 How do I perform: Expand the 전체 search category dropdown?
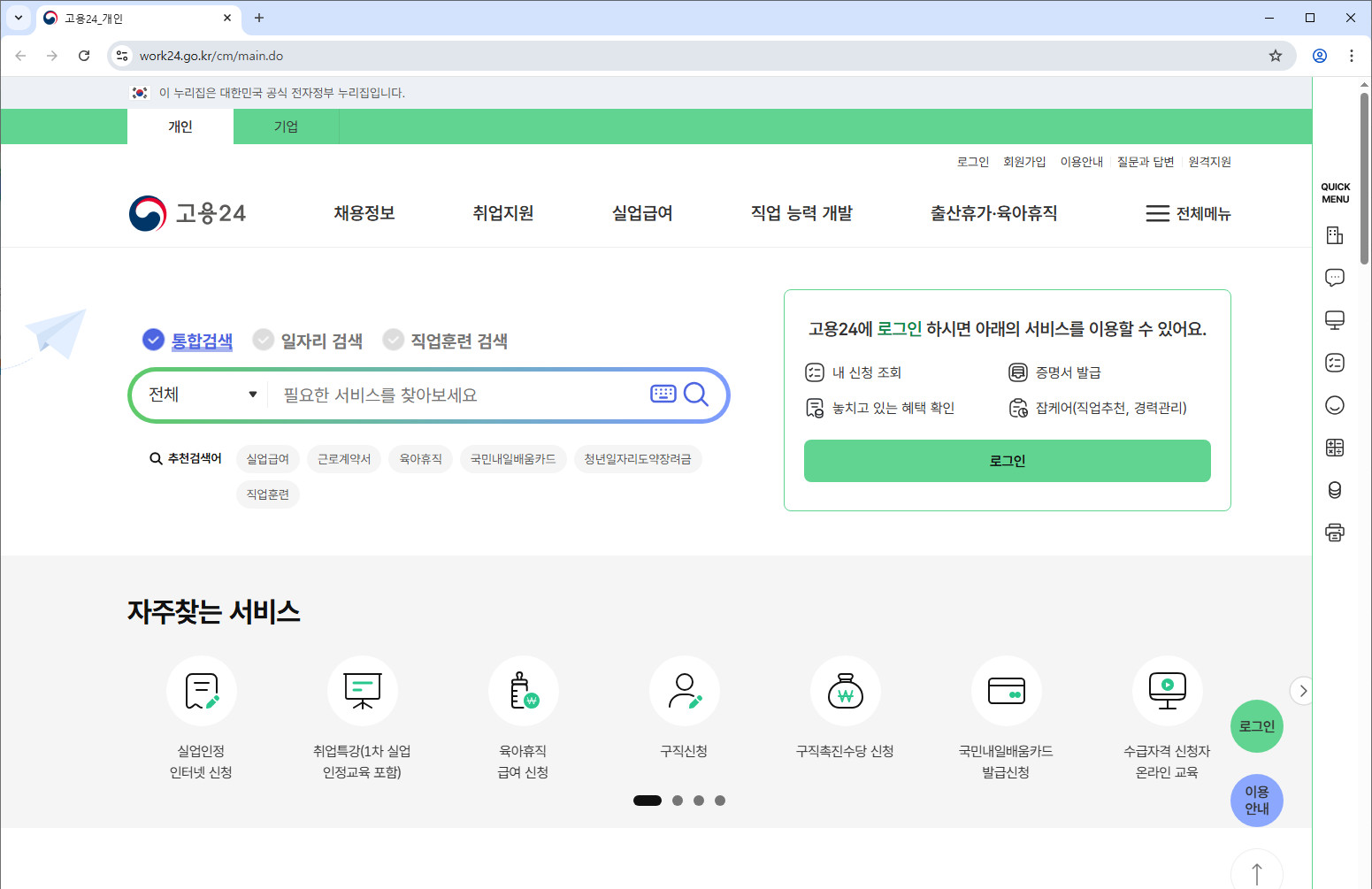203,395
